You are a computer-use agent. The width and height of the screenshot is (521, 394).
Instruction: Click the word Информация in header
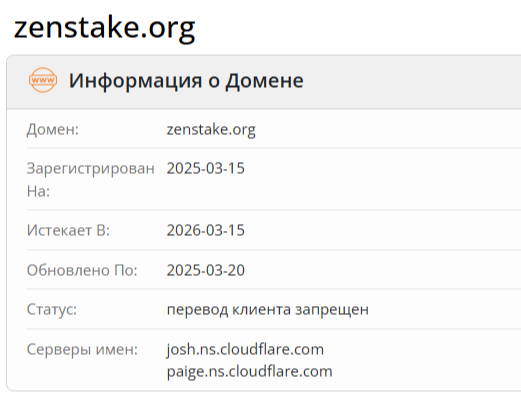[135, 81]
